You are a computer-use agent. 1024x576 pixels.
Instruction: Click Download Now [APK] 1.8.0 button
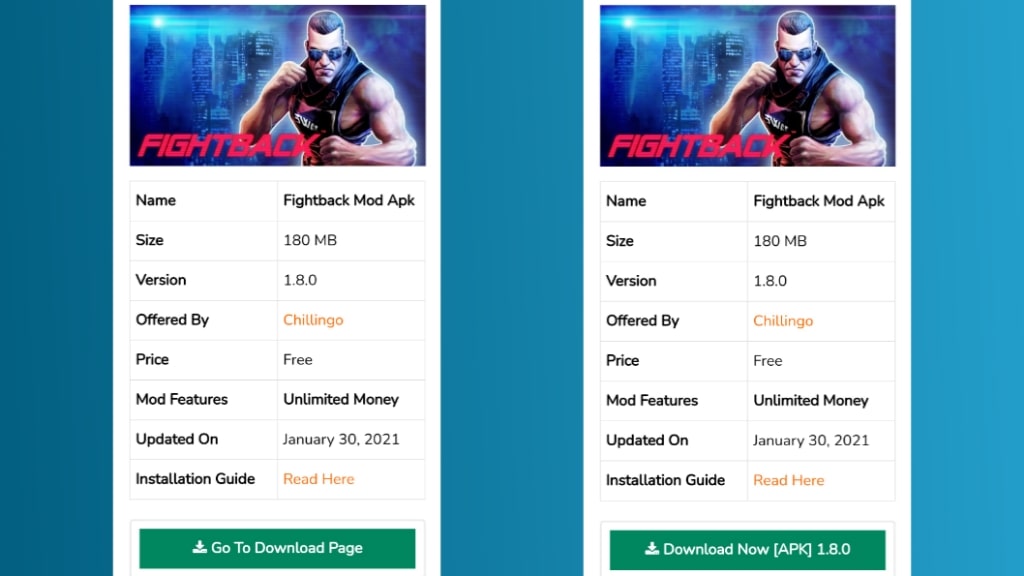(747, 549)
